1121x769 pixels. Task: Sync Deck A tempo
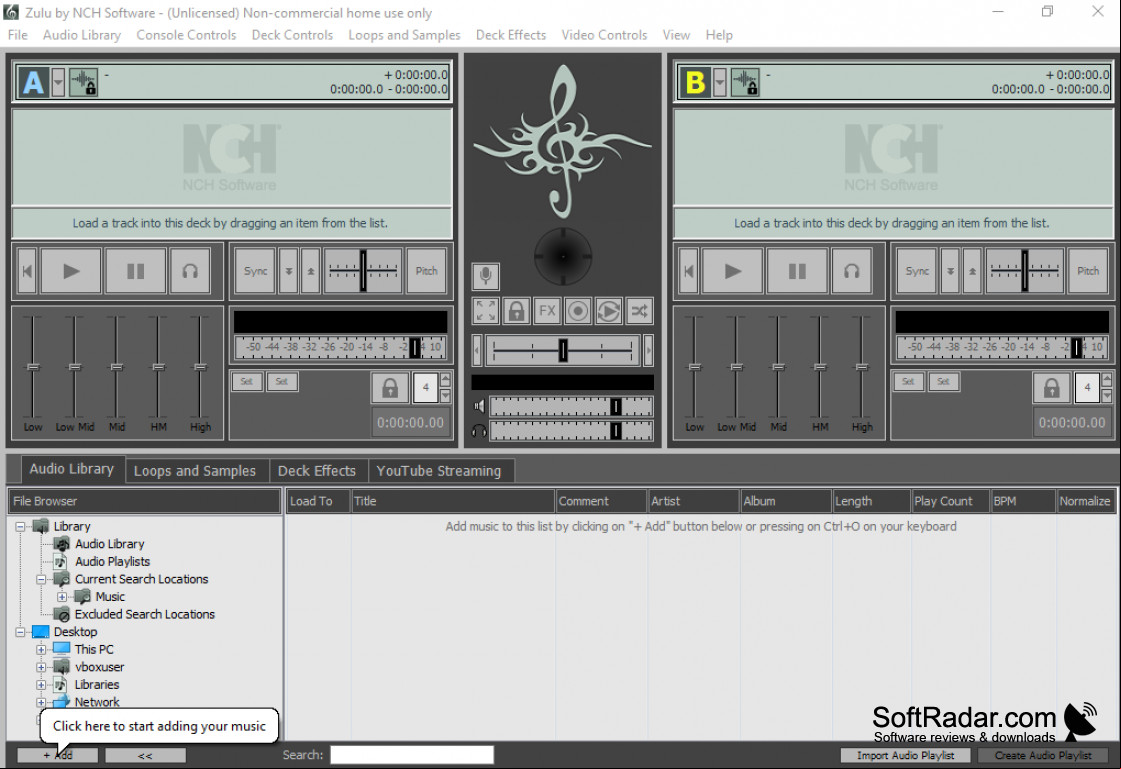click(x=255, y=271)
